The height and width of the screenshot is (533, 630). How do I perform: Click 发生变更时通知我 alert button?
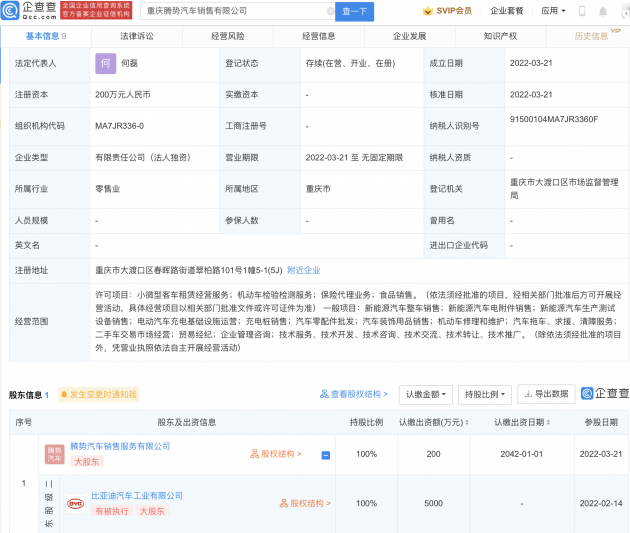[99, 394]
